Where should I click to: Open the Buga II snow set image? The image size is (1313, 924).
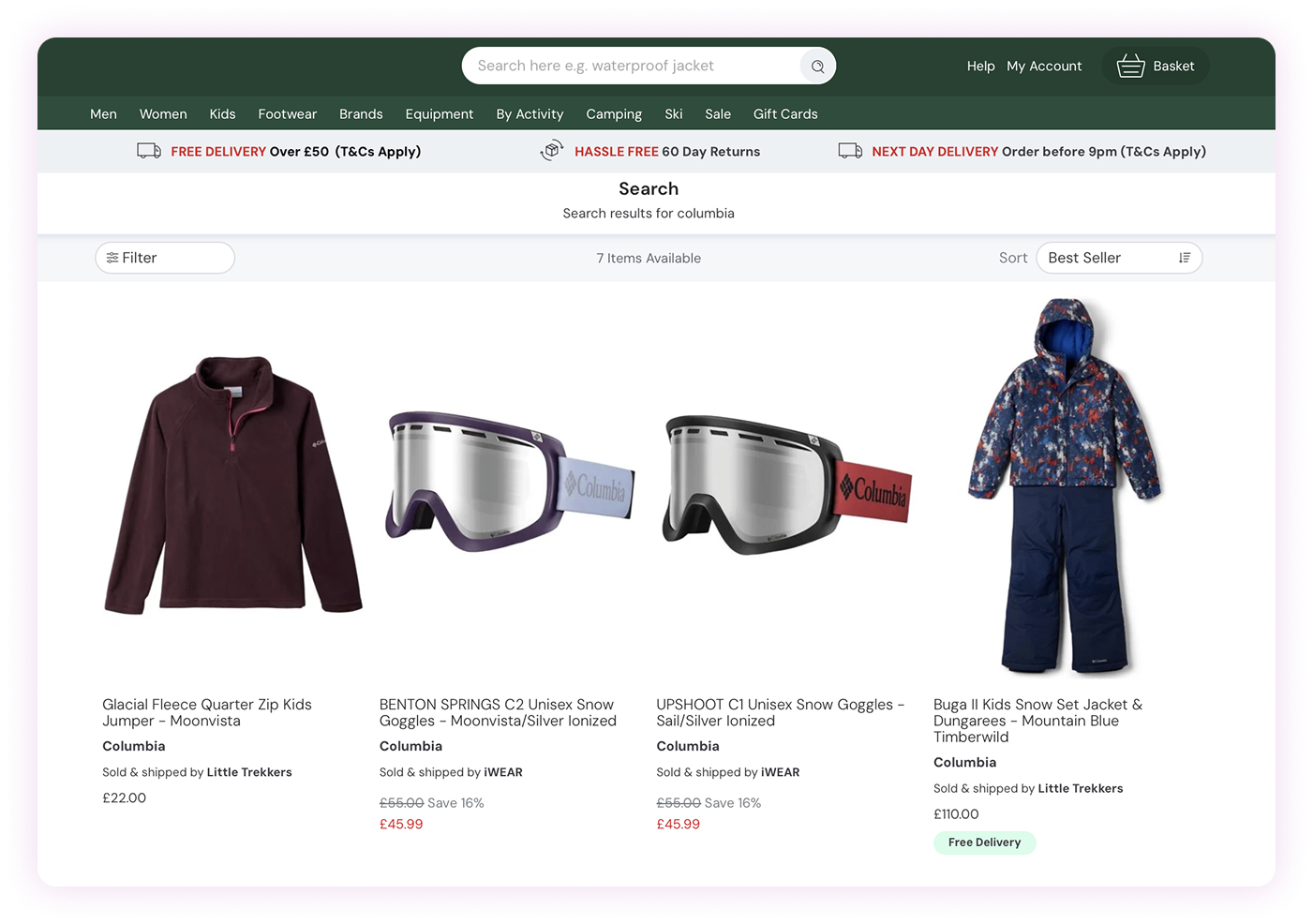tap(1065, 485)
